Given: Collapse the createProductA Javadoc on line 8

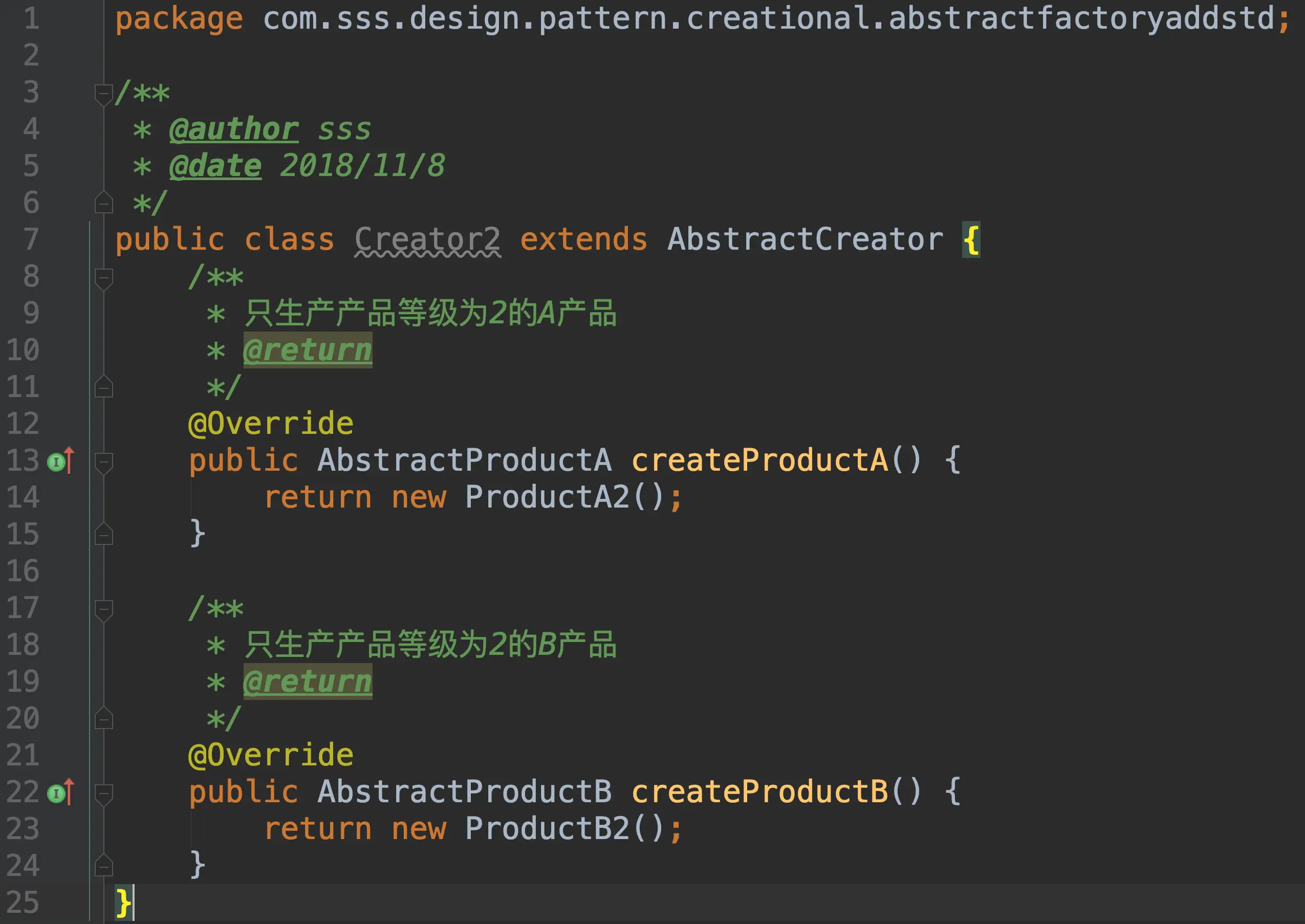Looking at the screenshot, I should tap(103, 277).
